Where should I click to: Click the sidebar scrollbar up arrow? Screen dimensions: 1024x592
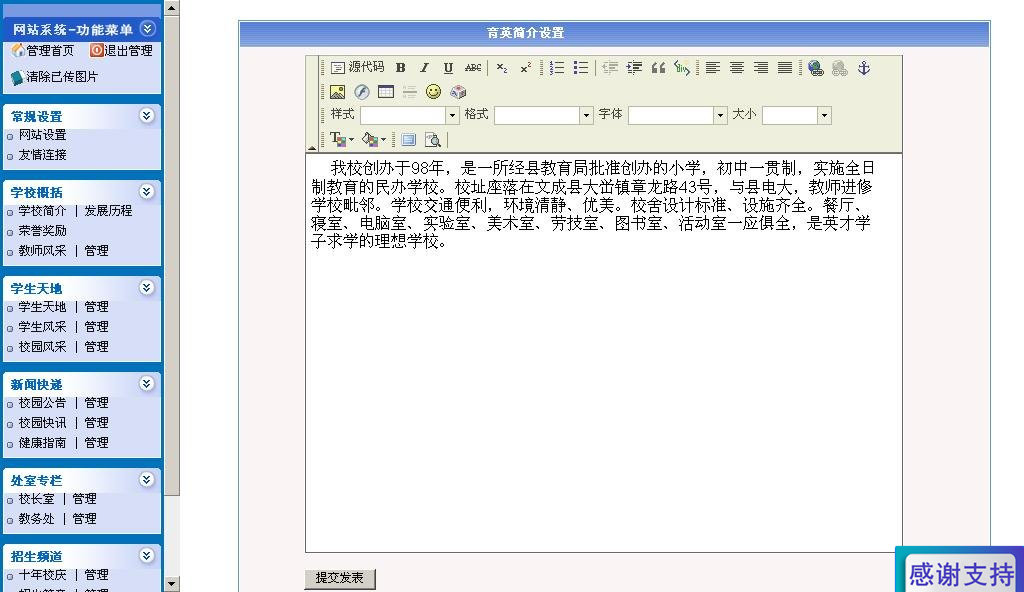click(172, 7)
